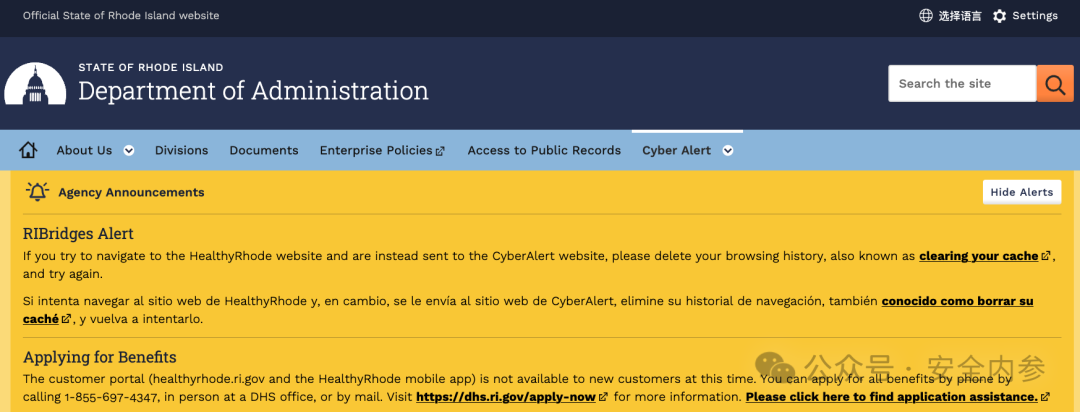Screen dimensions: 1080x412
Task: Focus the Search the site field
Action: [x=962, y=83]
